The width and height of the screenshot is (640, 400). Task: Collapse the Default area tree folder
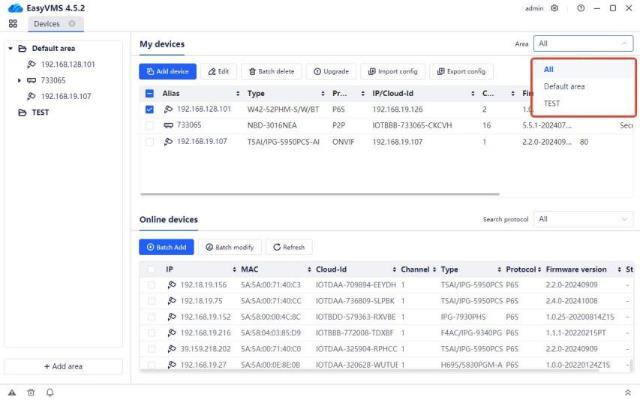10,48
